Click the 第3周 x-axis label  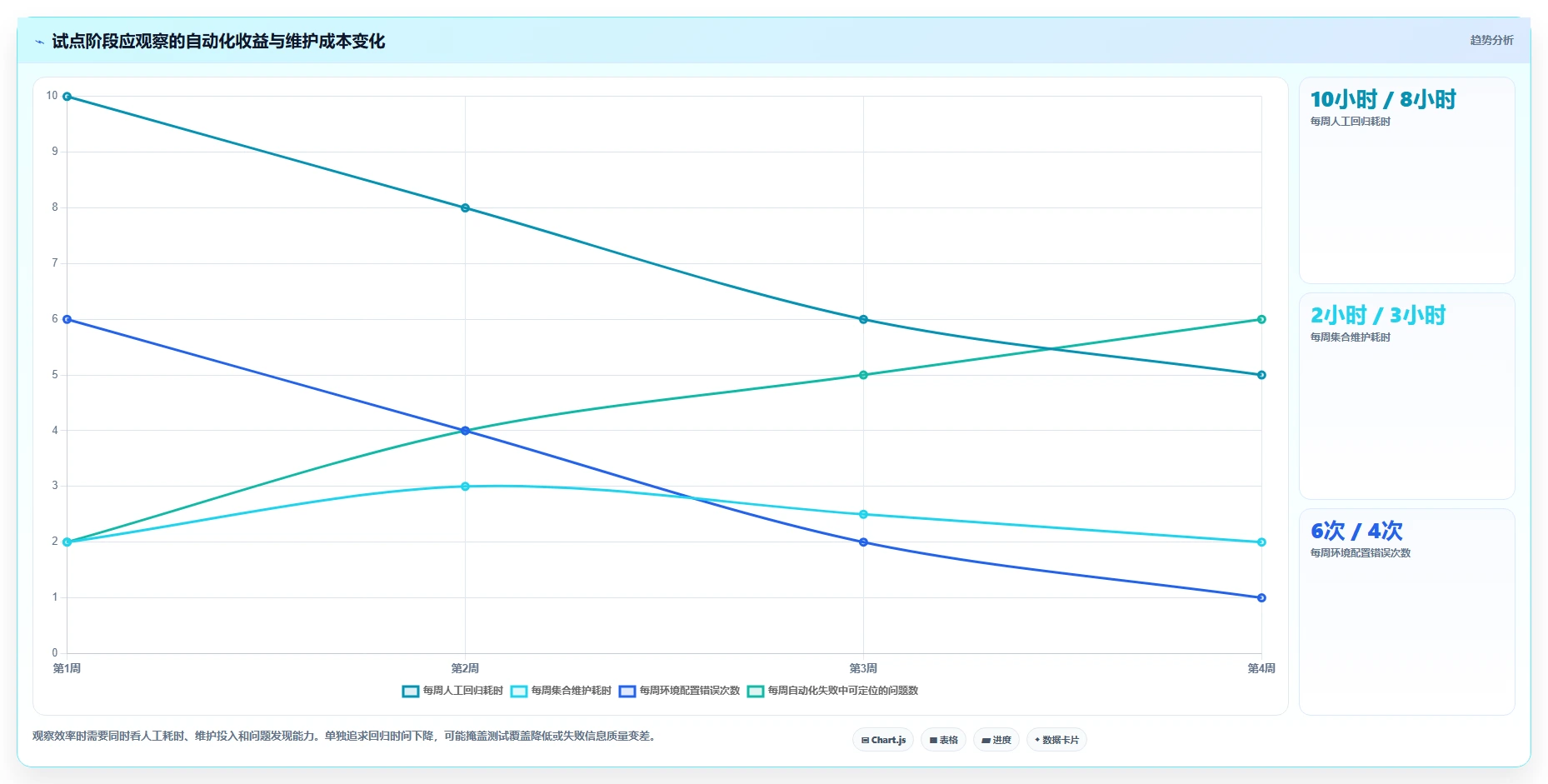(x=863, y=668)
